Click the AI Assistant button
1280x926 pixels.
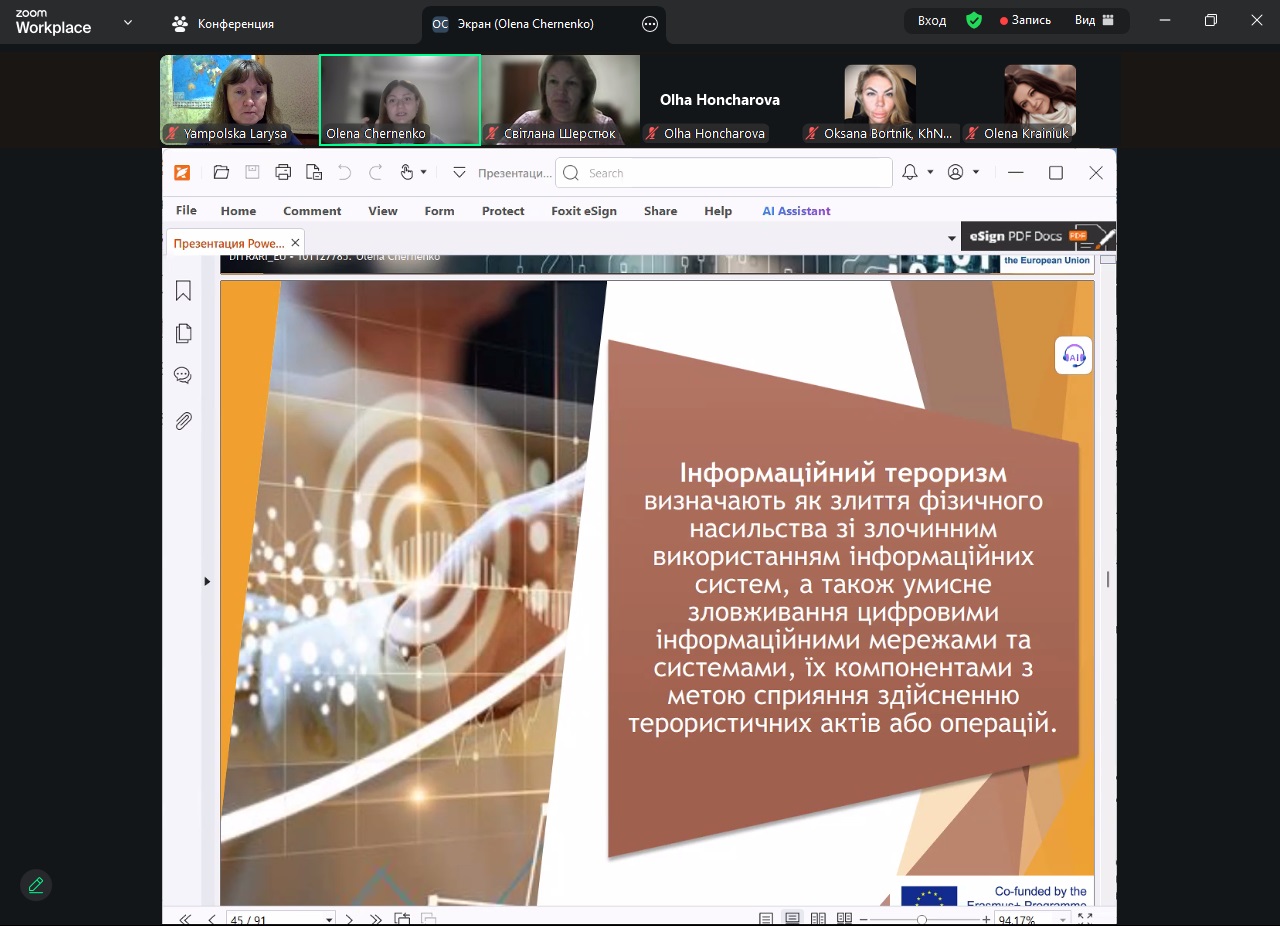796,211
